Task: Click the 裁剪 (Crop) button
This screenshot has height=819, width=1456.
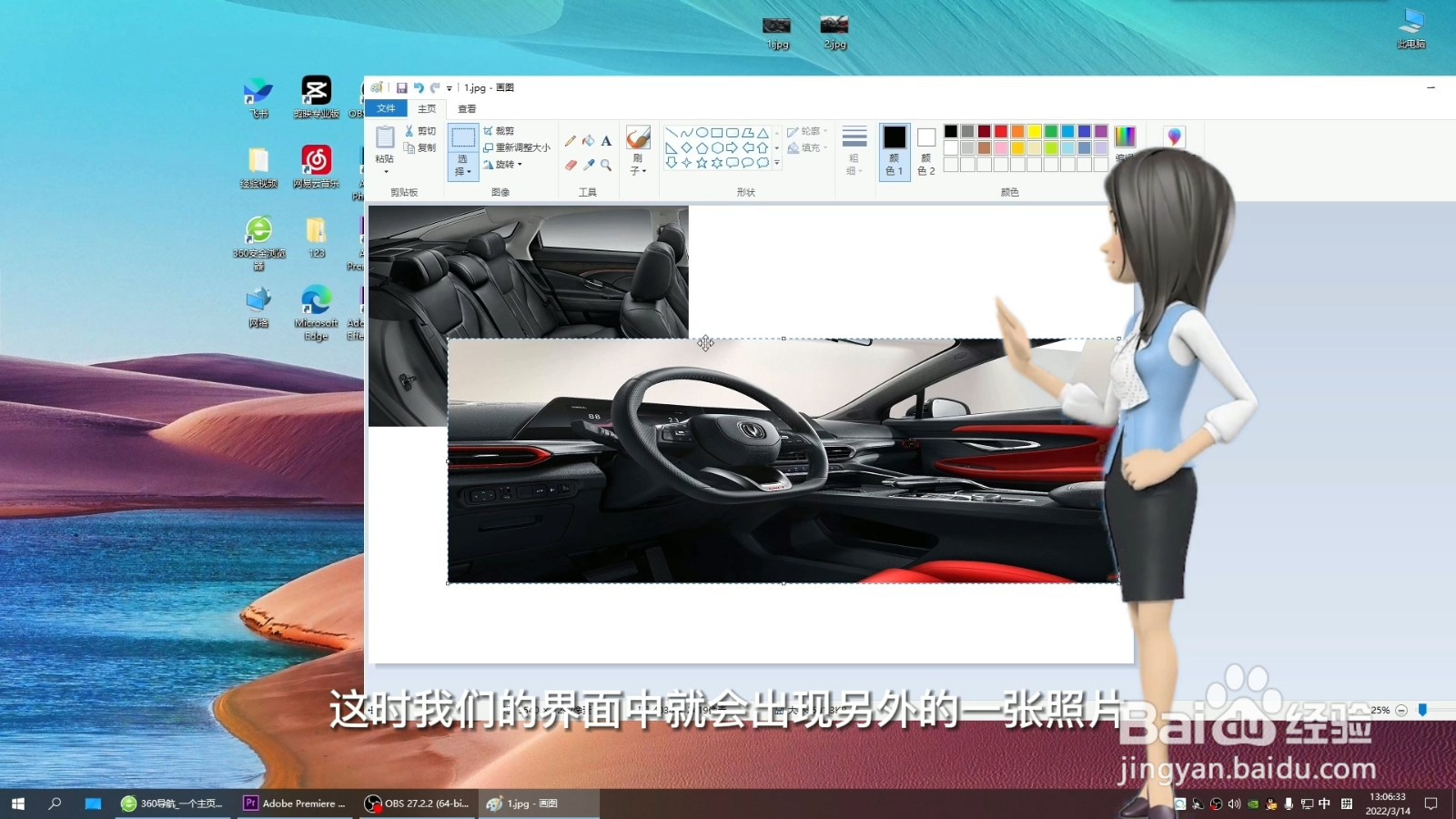Action: (500, 131)
